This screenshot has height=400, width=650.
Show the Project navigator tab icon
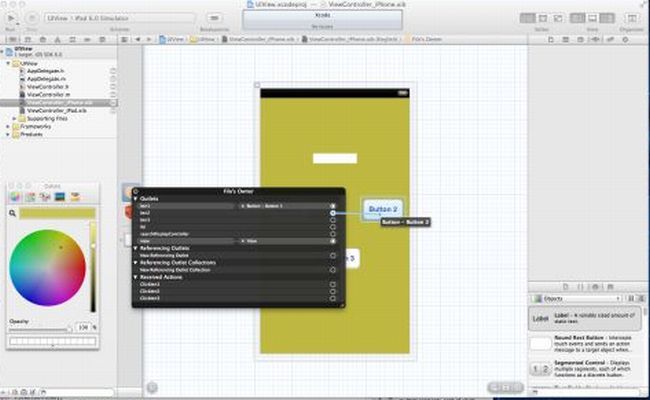coord(12,40)
